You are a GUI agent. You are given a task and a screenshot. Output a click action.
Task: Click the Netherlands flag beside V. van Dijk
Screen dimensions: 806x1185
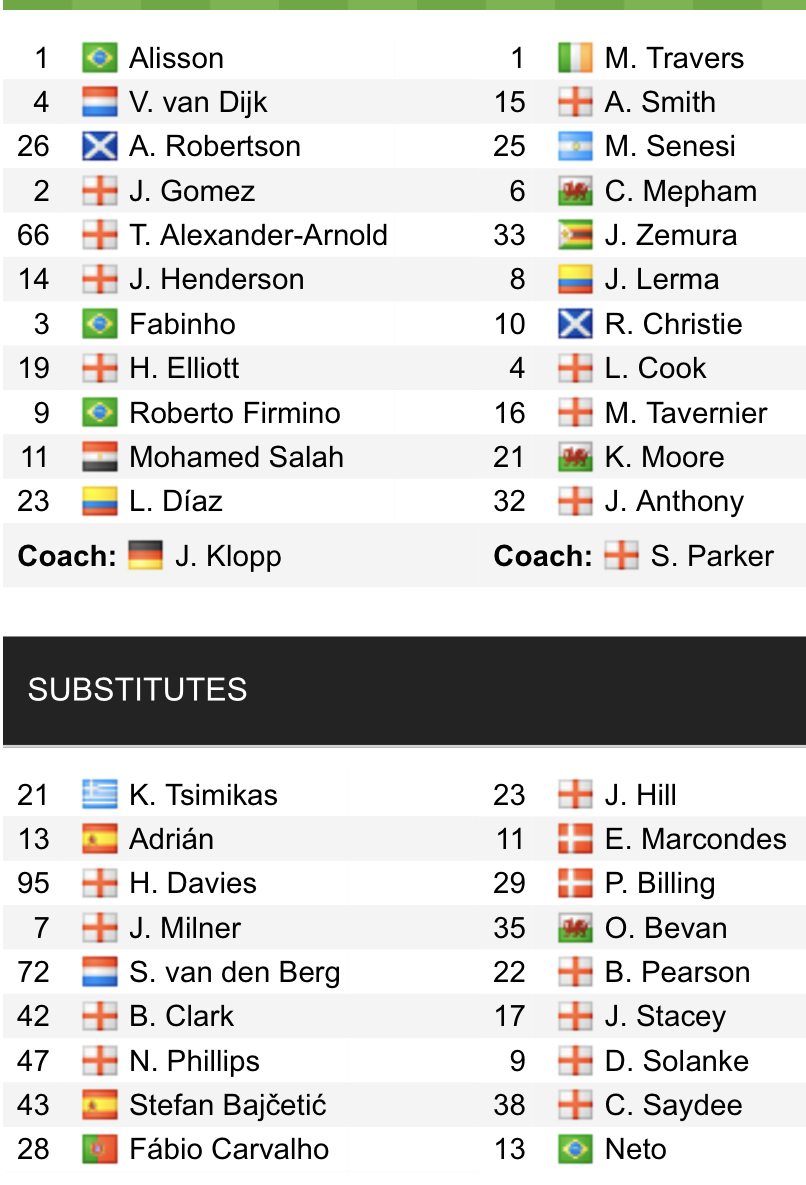(99, 102)
